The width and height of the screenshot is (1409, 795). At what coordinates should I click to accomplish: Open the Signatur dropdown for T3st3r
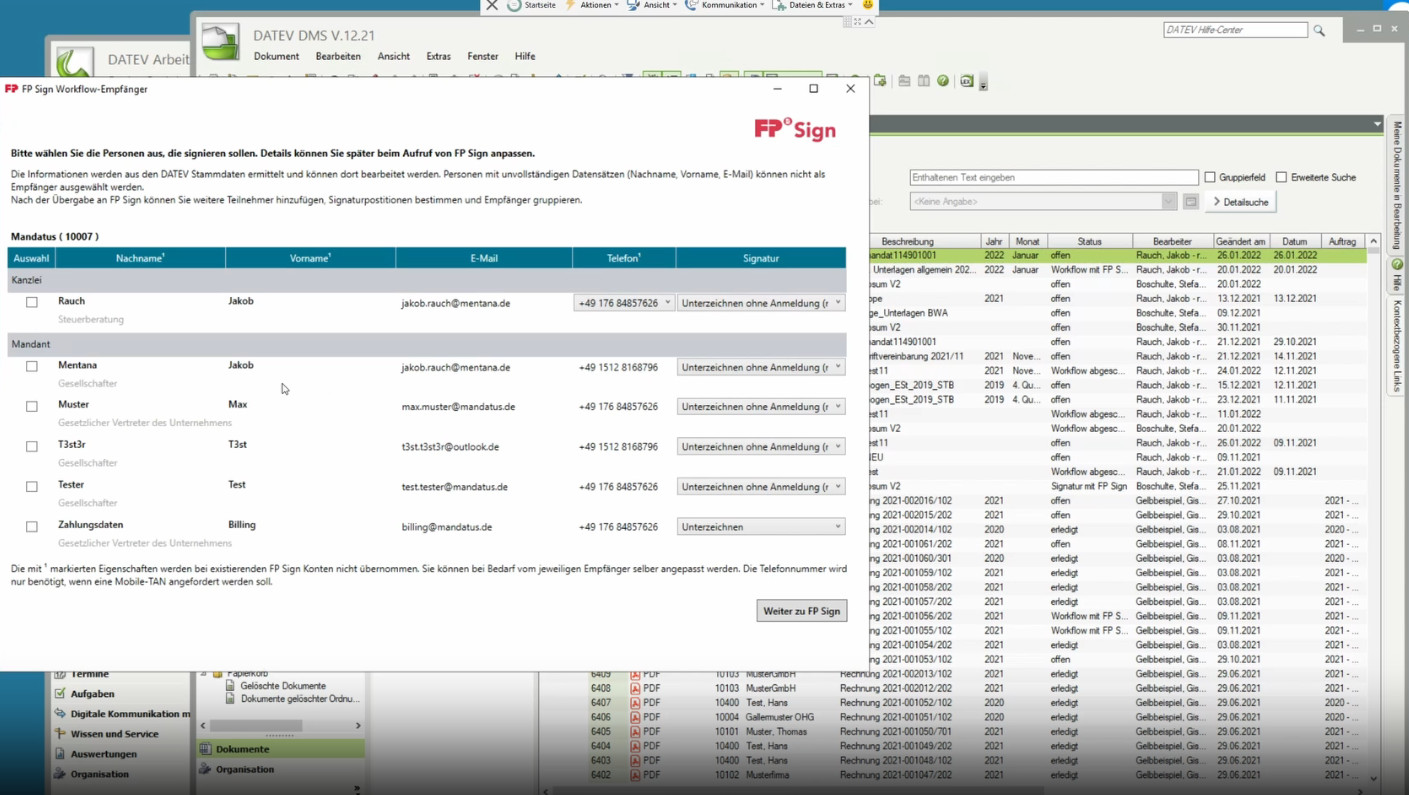(761, 446)
